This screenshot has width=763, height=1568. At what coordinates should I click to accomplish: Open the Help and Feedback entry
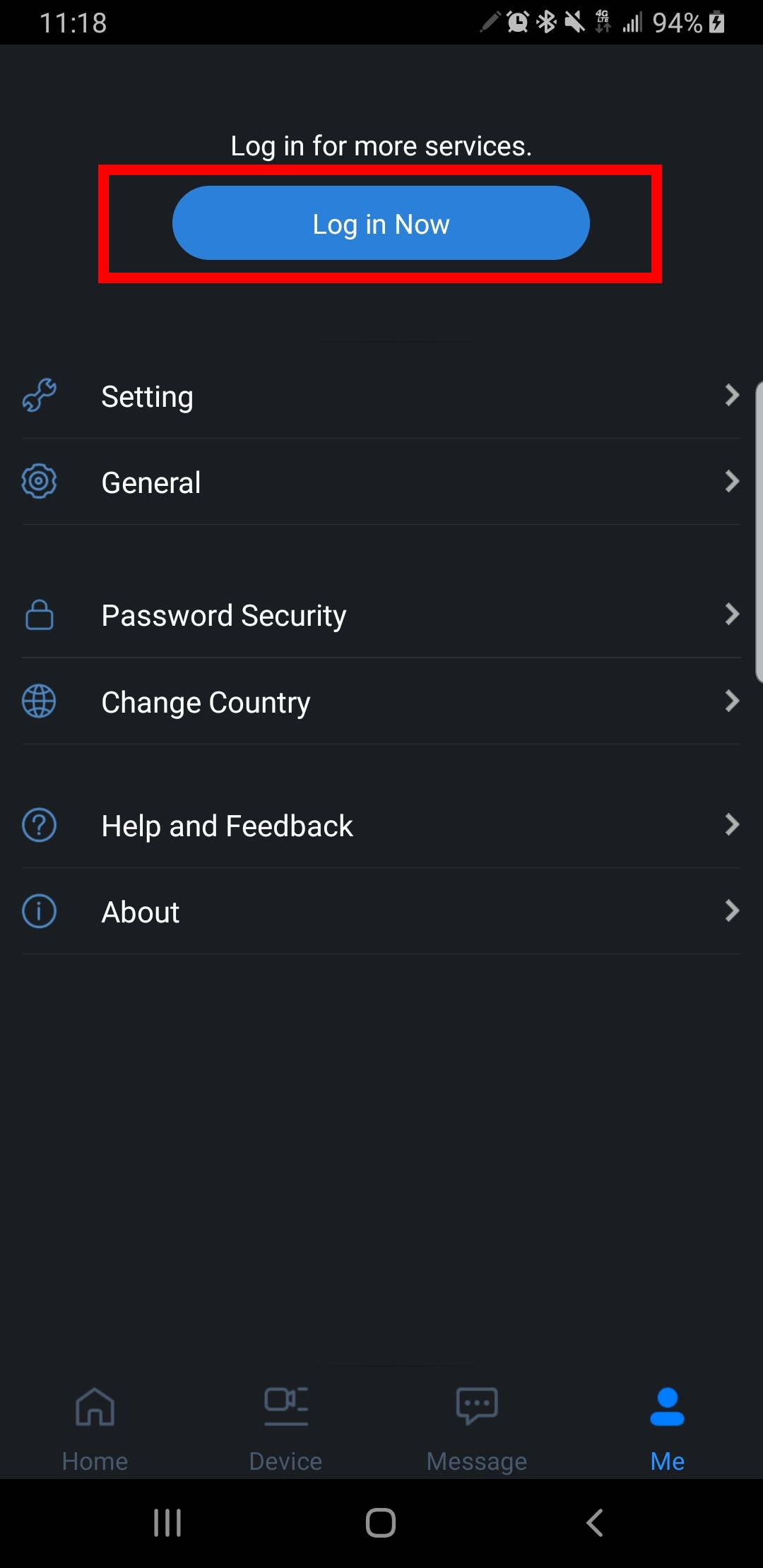227,826
